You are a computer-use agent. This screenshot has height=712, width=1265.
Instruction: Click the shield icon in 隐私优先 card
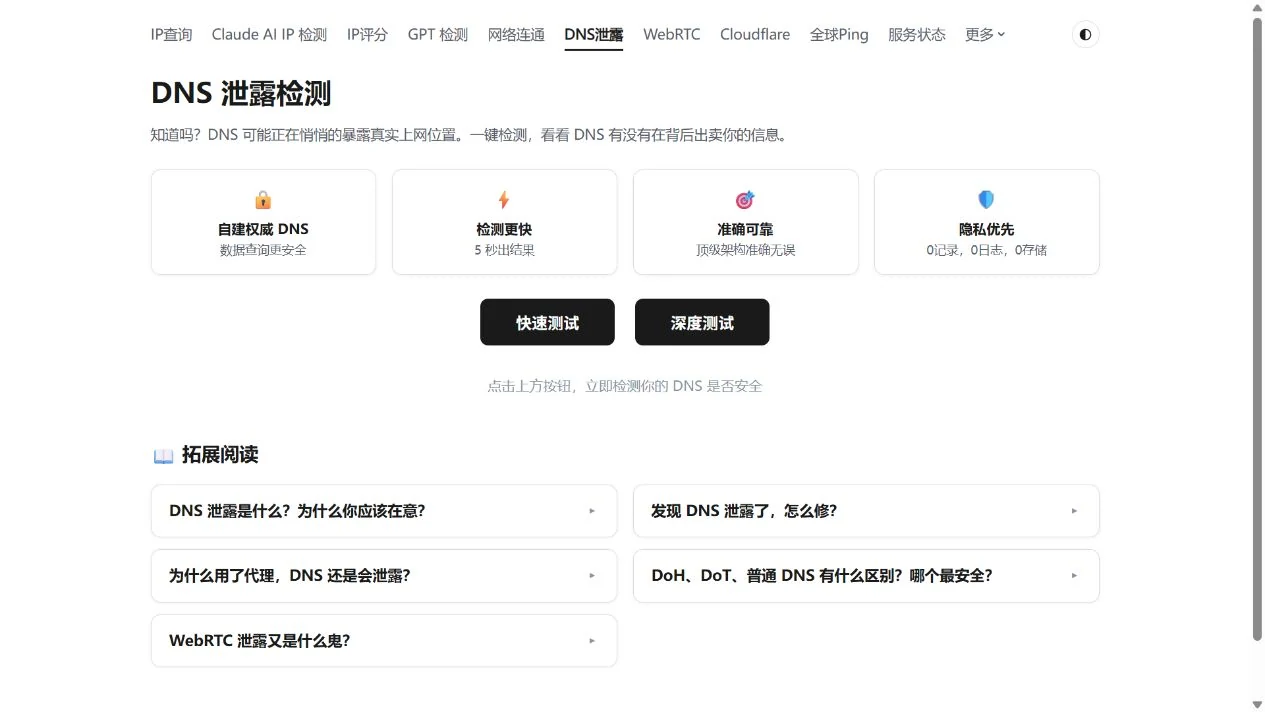tap(986, 200)
